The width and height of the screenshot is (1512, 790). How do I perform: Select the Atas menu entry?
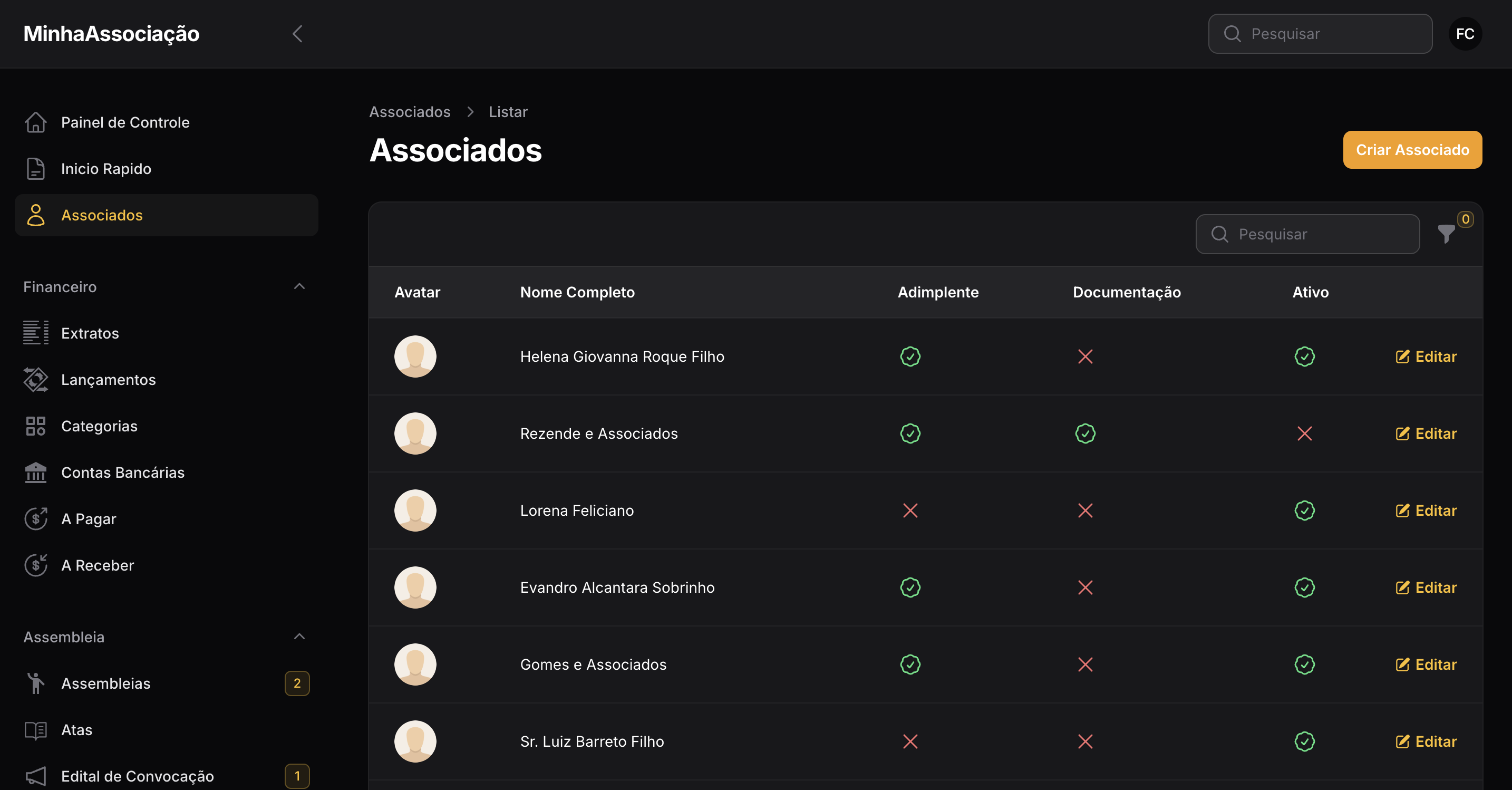pos(76,729)
